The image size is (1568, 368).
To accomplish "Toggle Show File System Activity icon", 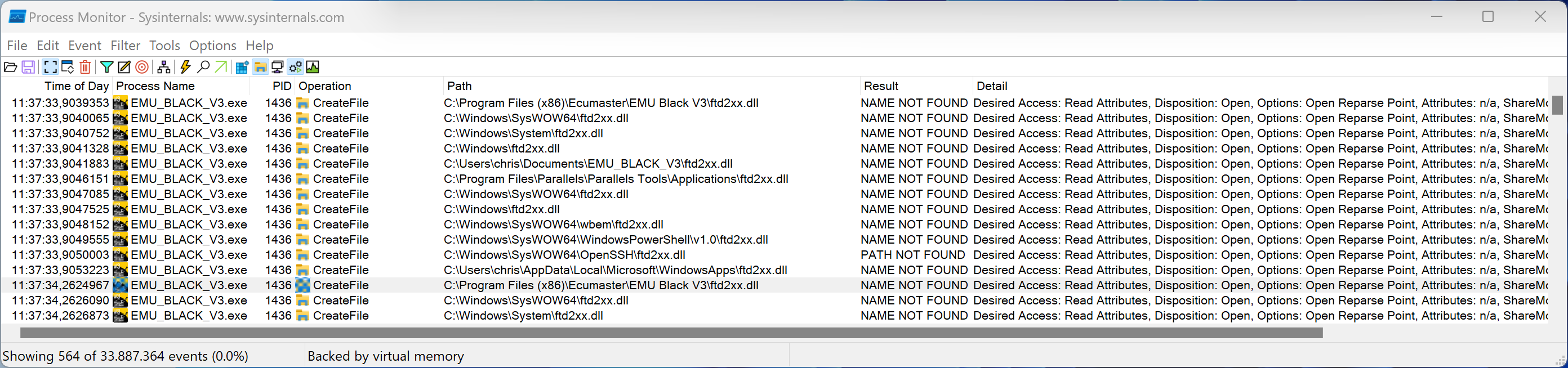I will pos(260,67).
